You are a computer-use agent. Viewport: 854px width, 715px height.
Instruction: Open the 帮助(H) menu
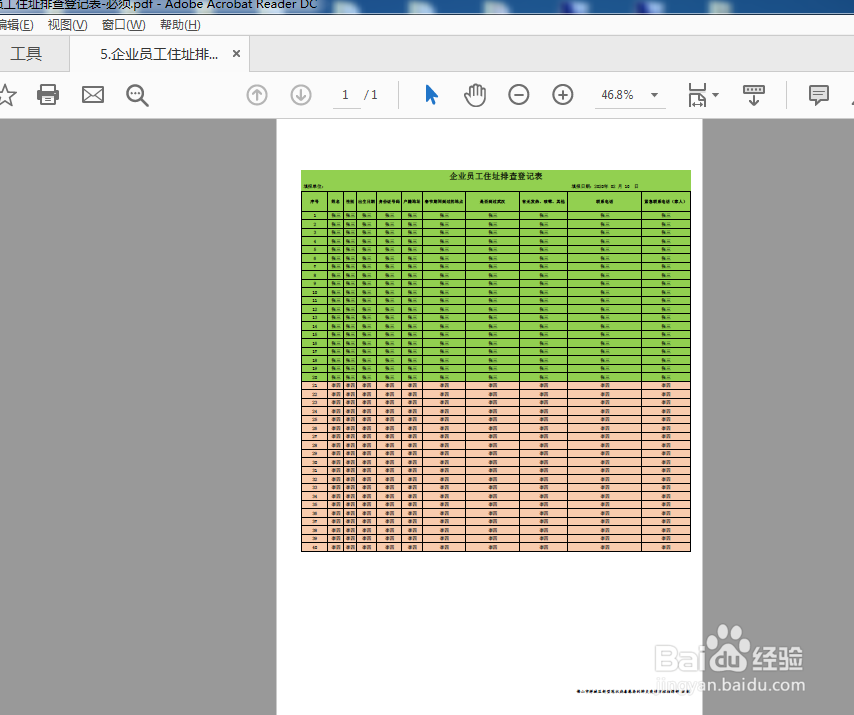(x=180, y=25)
